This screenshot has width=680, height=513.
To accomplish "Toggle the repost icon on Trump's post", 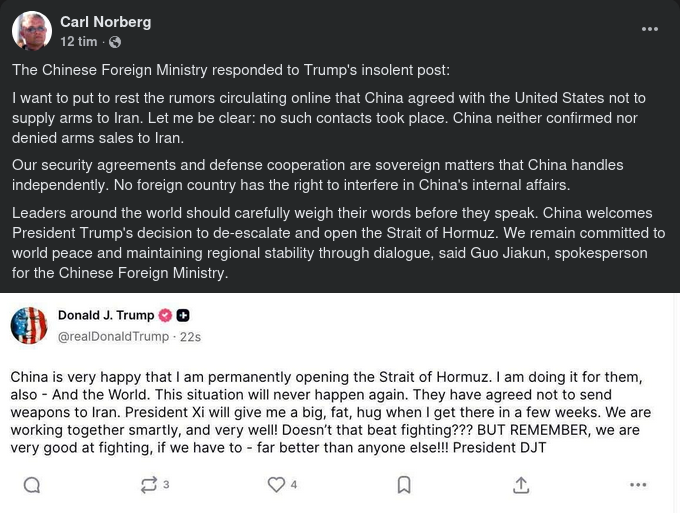I will [149, 485].
